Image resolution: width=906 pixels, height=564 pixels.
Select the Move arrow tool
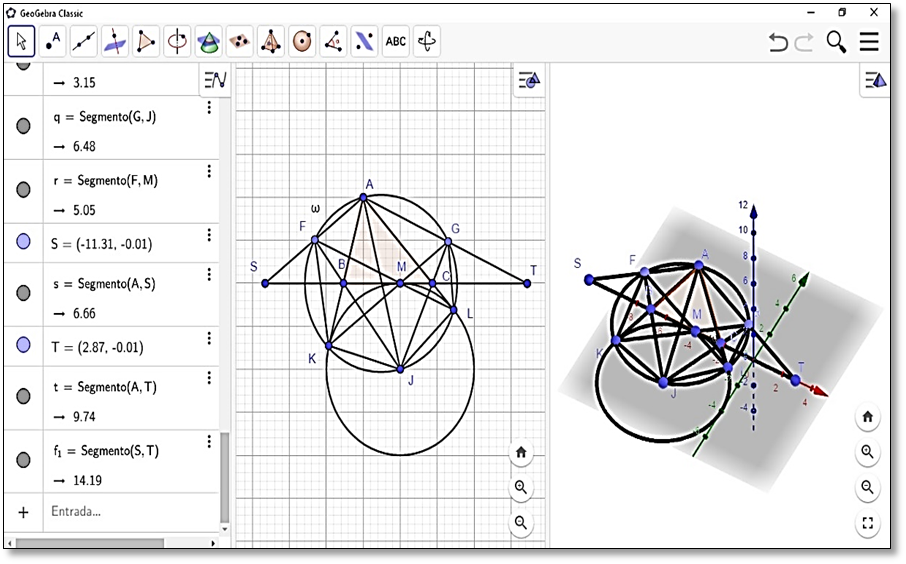click(21, 41)
